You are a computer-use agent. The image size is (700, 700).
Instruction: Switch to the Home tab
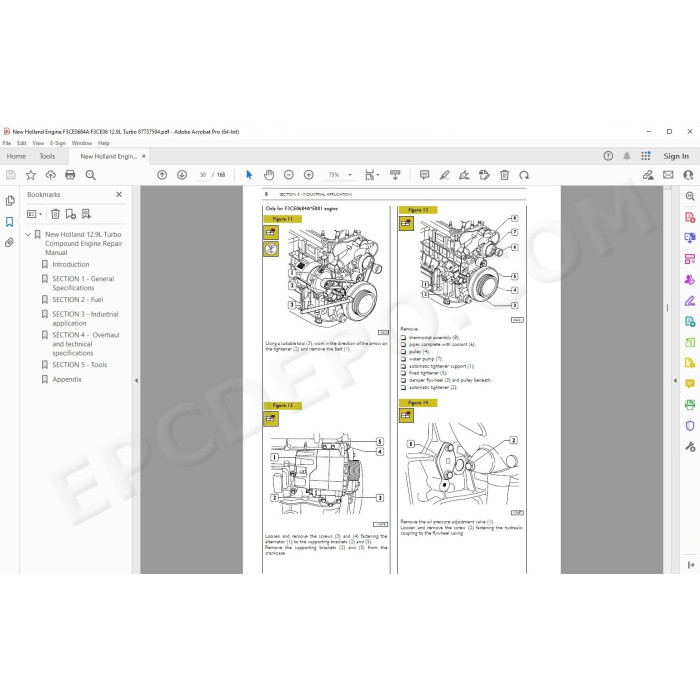[16, 156]
